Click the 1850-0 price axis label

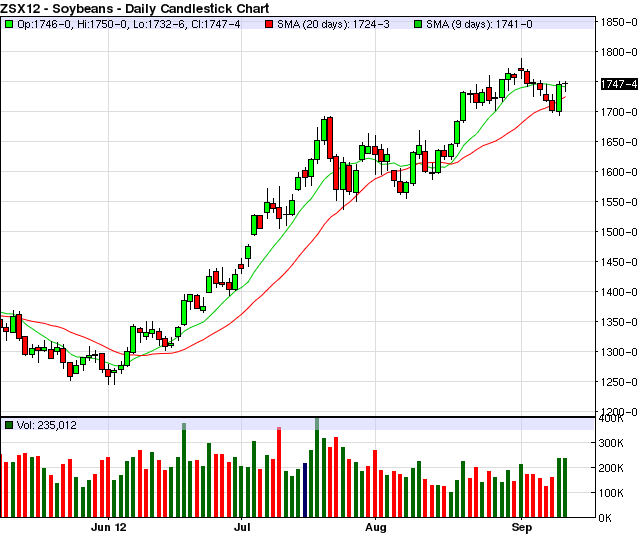point(619,22)
